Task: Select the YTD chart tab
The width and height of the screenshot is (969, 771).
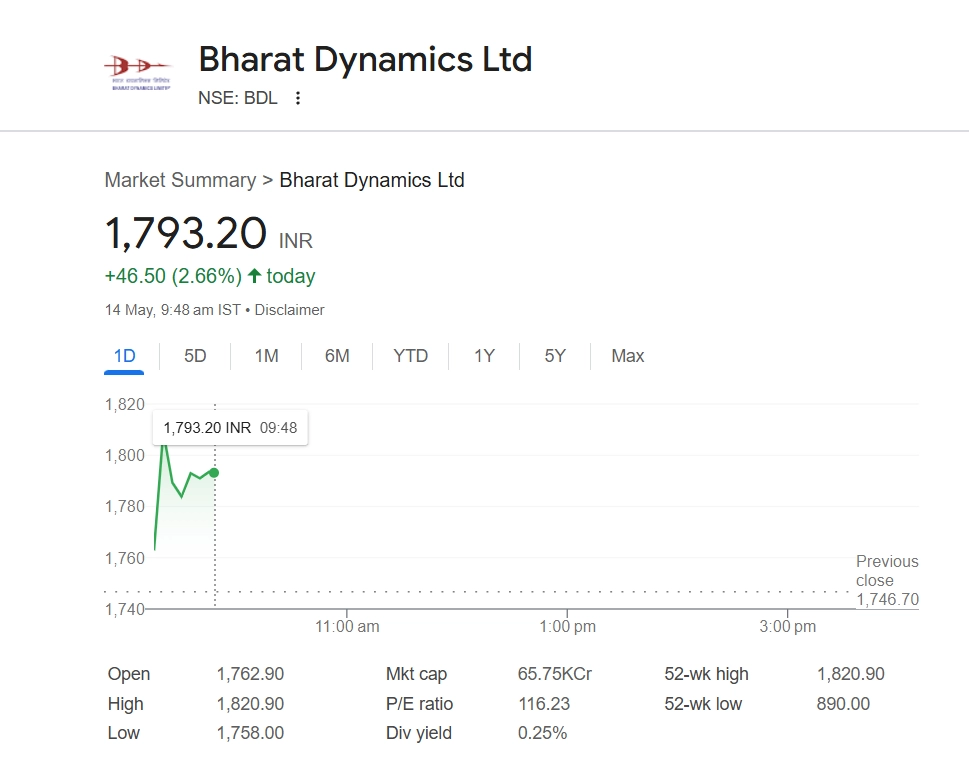Action: tap(410, 356)
